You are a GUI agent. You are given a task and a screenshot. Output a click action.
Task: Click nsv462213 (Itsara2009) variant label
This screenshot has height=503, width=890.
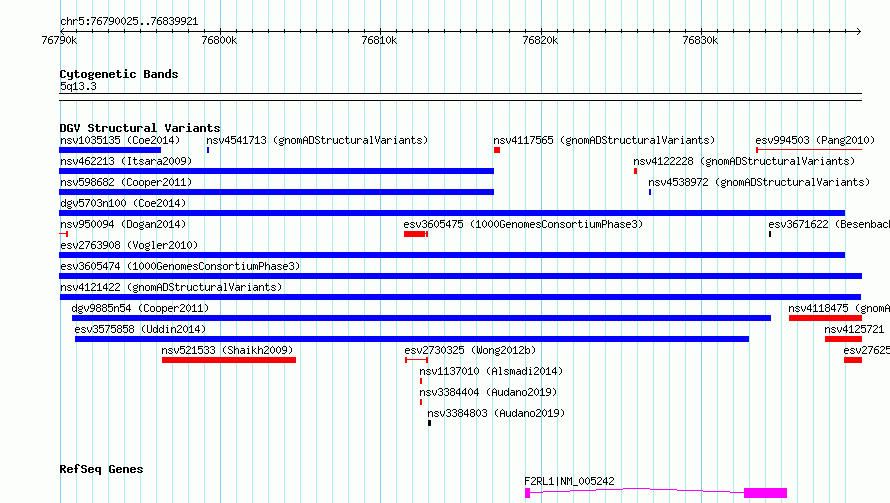pyautogui.click(x=126, y=161)
